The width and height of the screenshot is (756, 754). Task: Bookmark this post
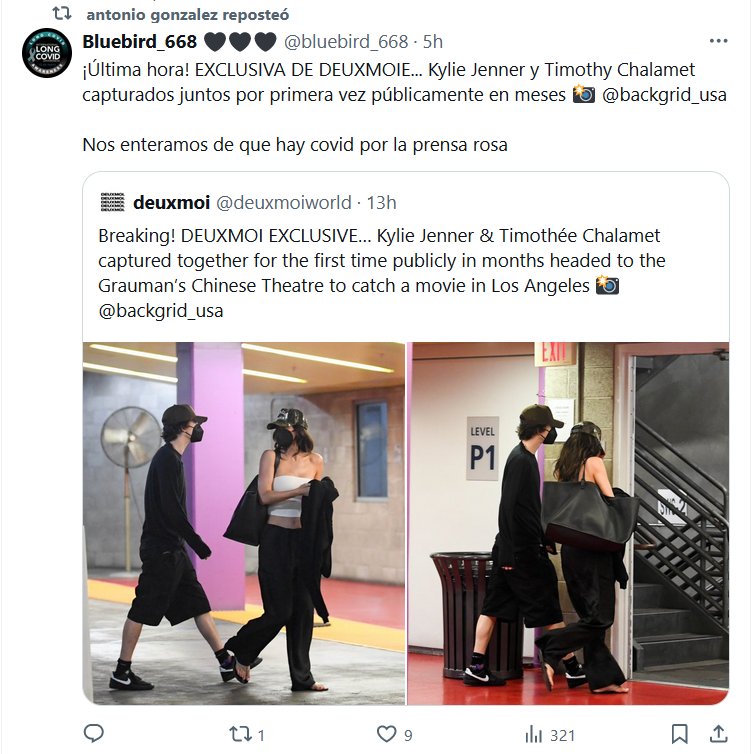679,734
